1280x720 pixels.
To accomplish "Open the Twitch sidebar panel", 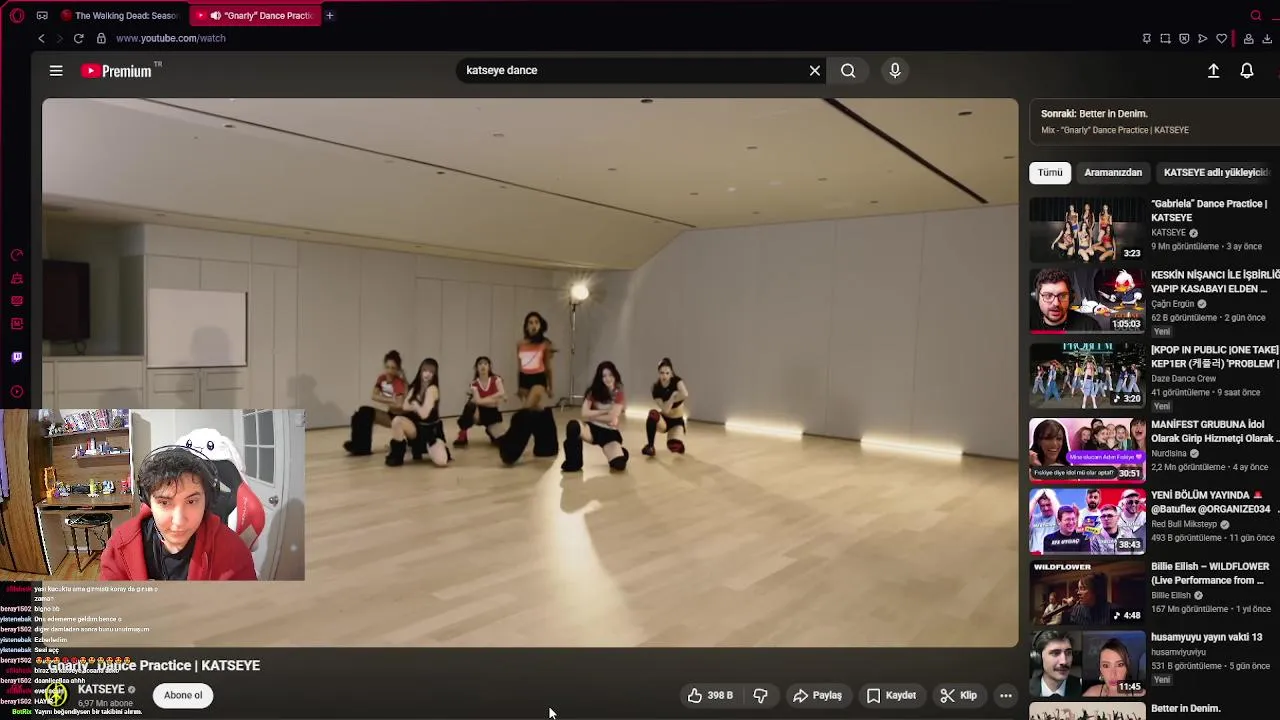I will (17, 357).
